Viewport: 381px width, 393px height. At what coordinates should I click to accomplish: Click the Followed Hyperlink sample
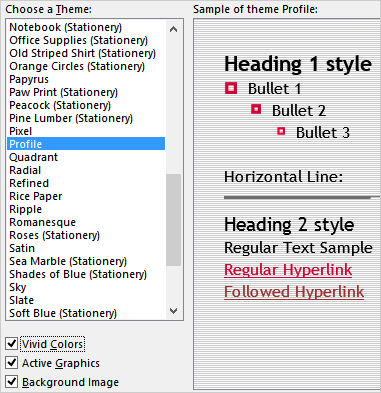294,292
